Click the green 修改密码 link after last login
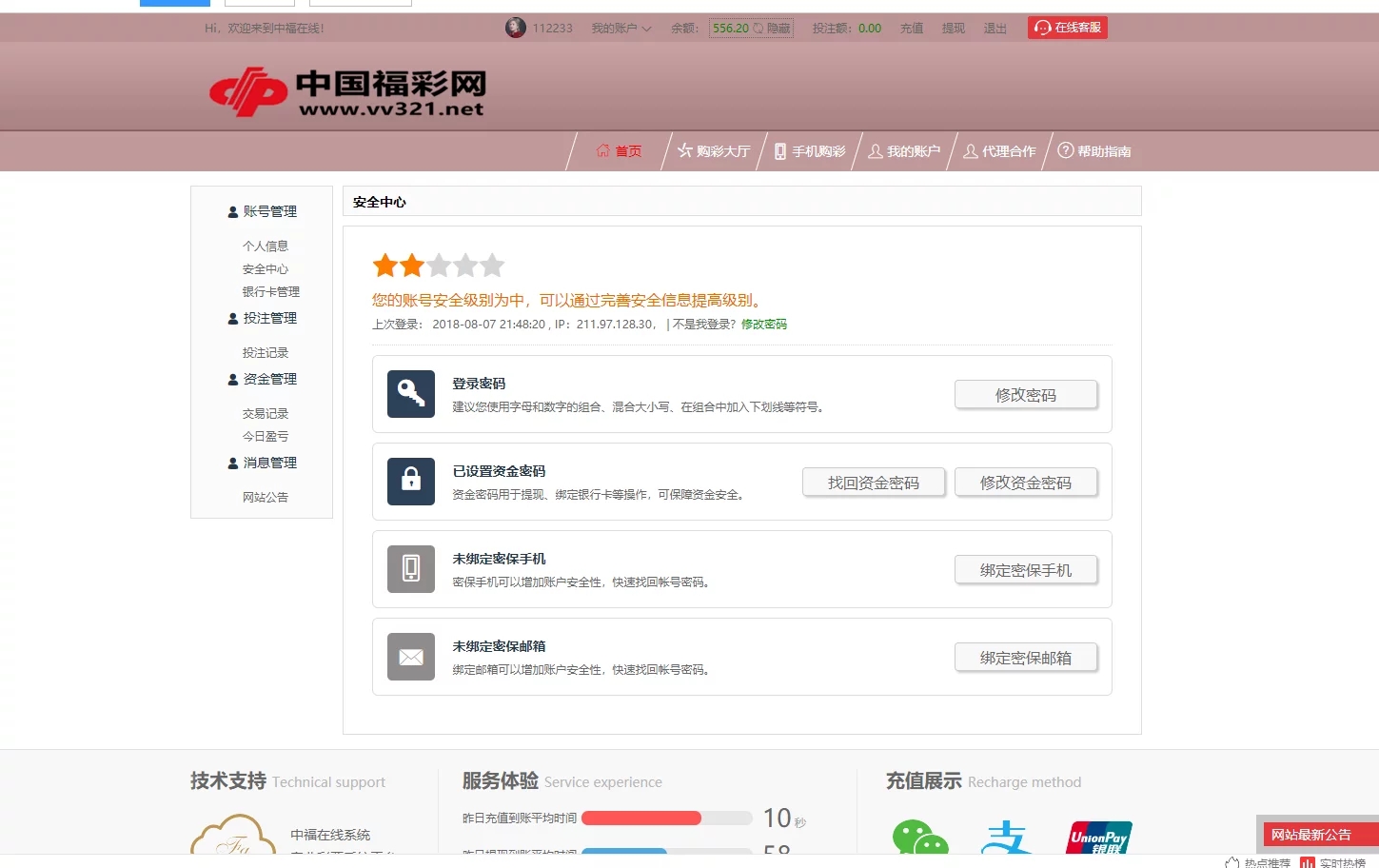 (x=764, y=325)
